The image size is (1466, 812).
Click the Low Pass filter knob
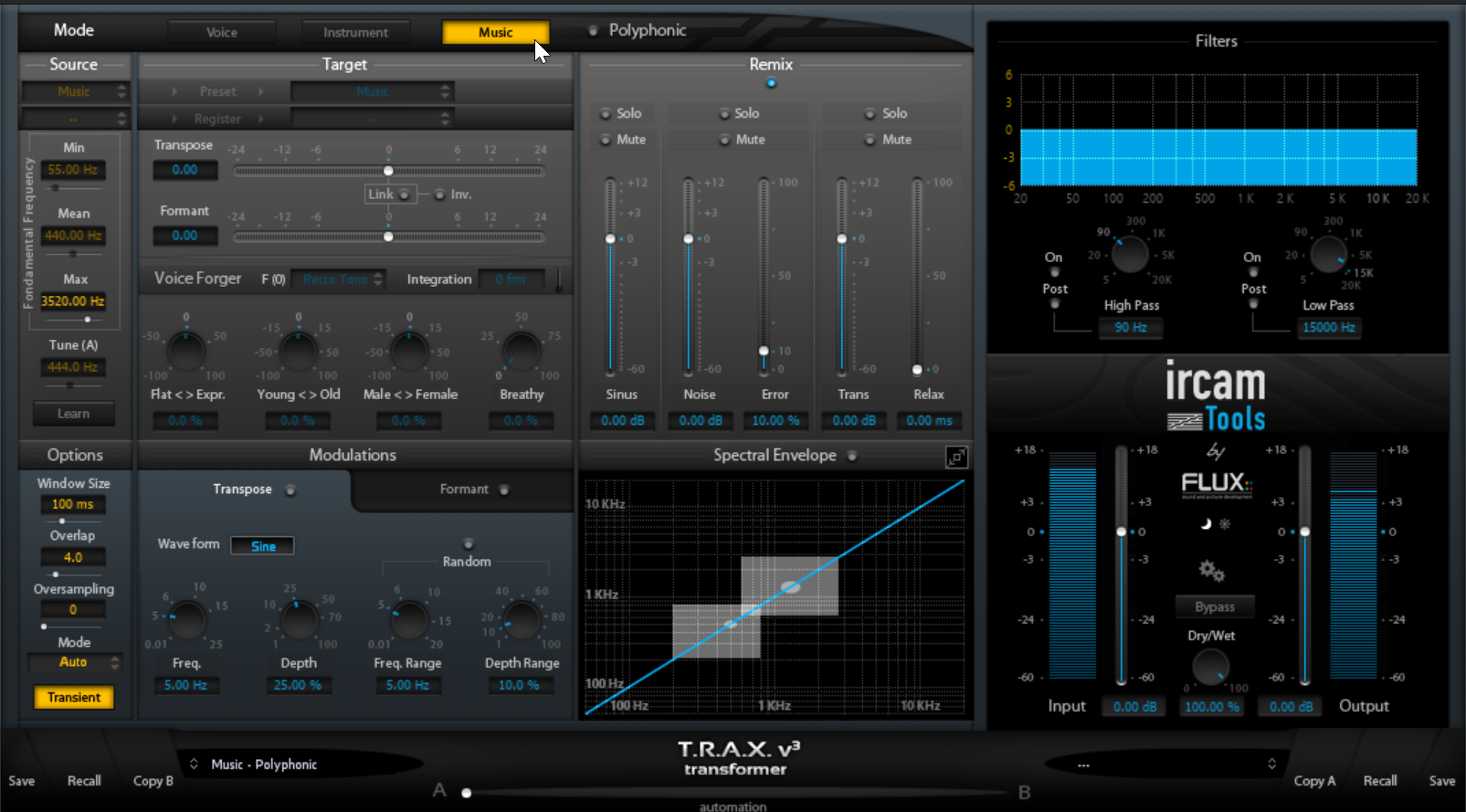[x=1328, y=255]
